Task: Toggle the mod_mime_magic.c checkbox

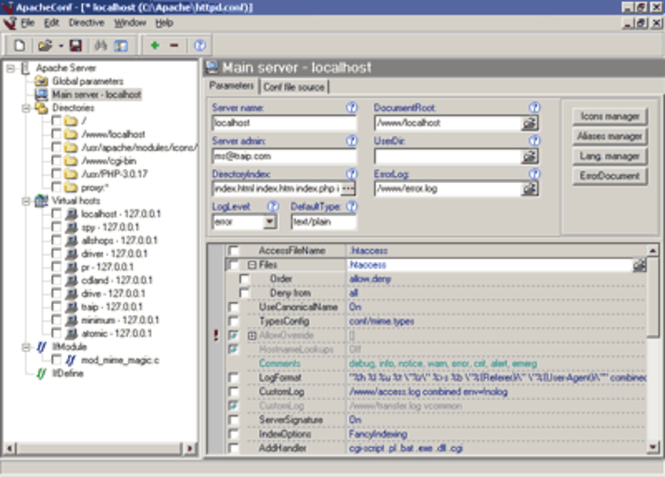Action: [x=56, y=360]
